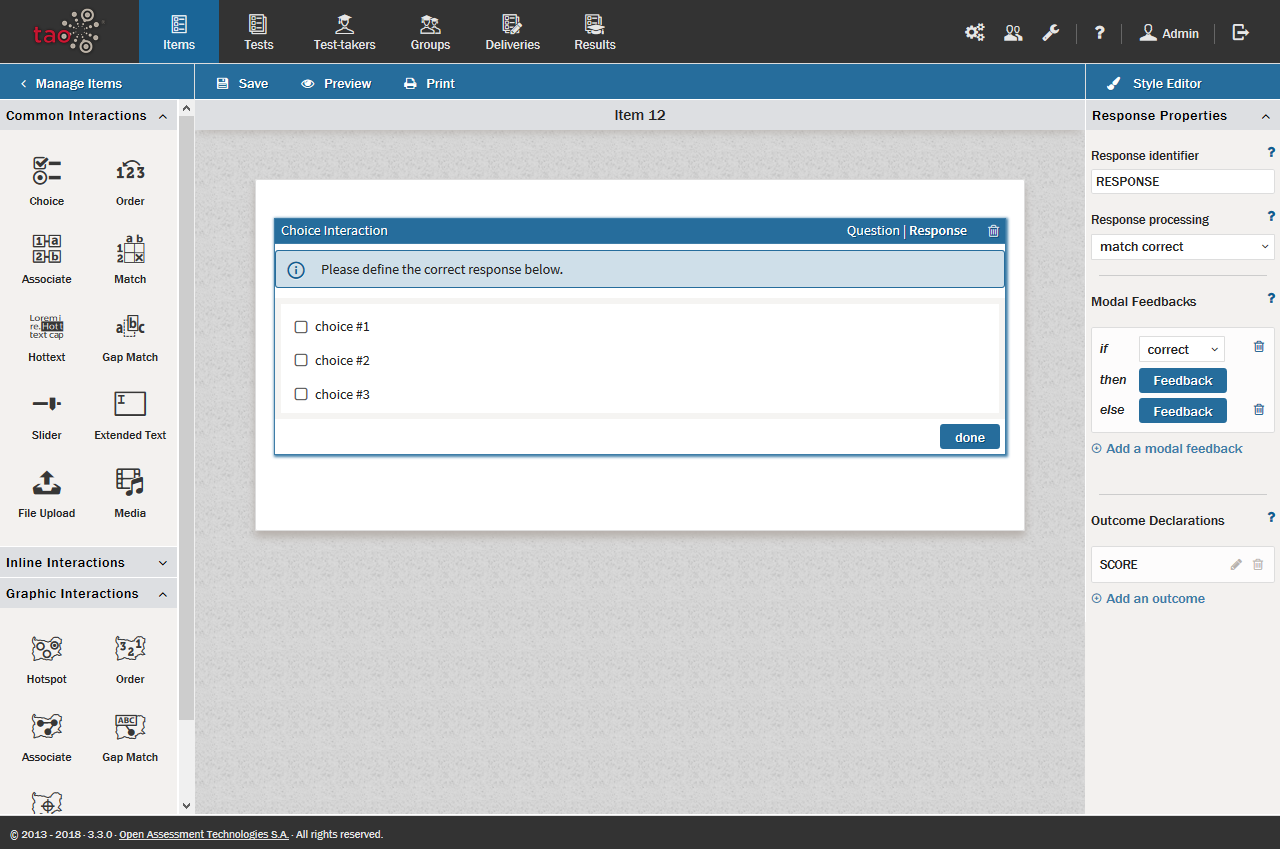Pick the Gap Match common interaction
Screen dimensions: 1280x849
click(130, 327)
